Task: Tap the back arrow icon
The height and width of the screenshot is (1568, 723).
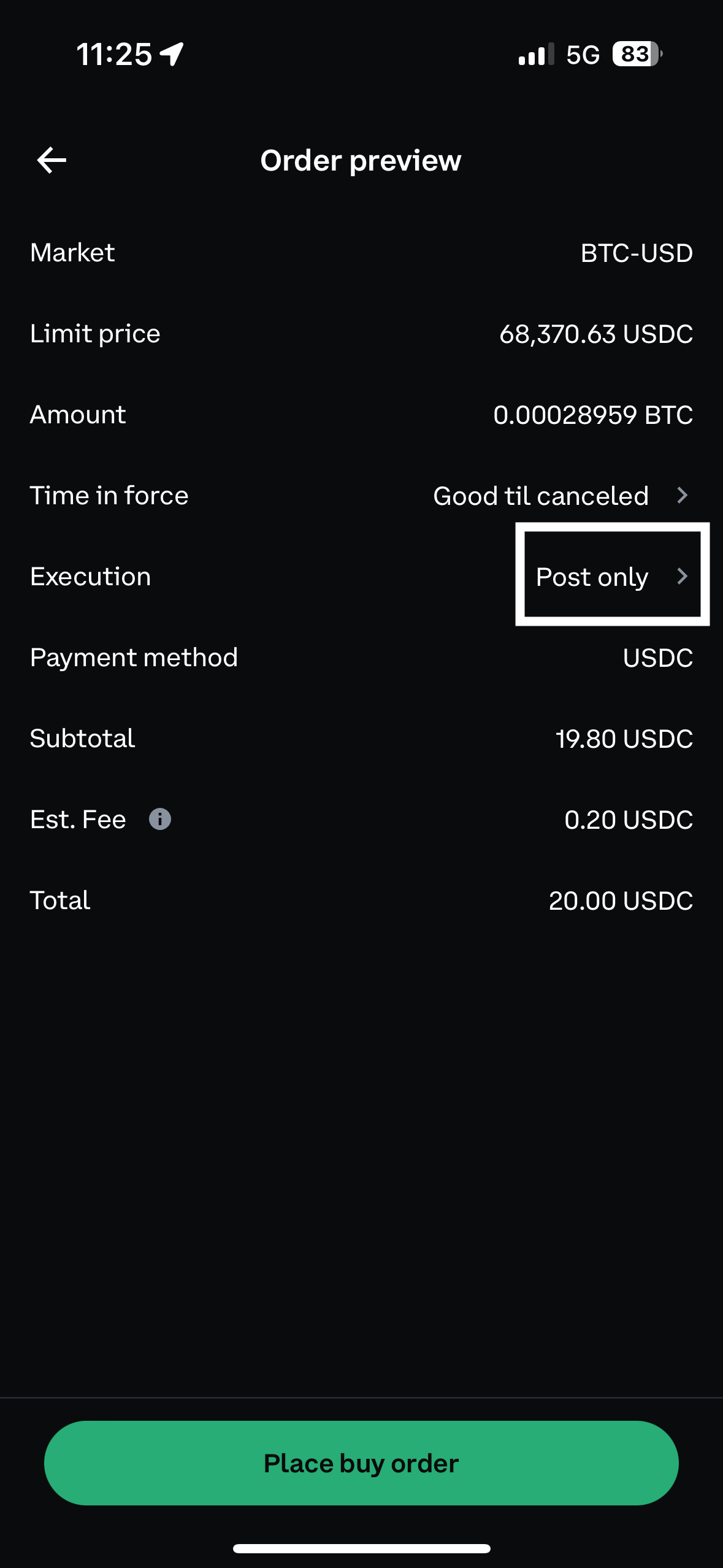Action: tap(52, 161)
